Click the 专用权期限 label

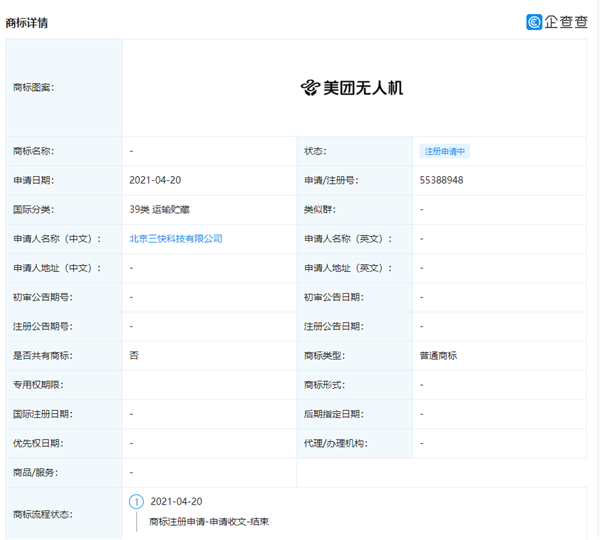[38, 385]
